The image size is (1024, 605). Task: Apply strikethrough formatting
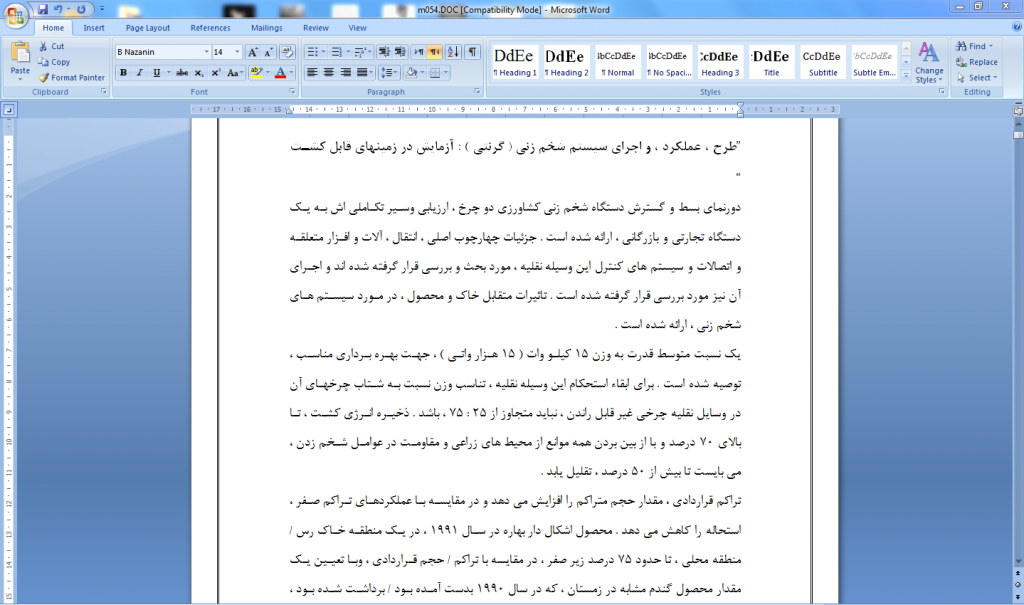(182, 73)
